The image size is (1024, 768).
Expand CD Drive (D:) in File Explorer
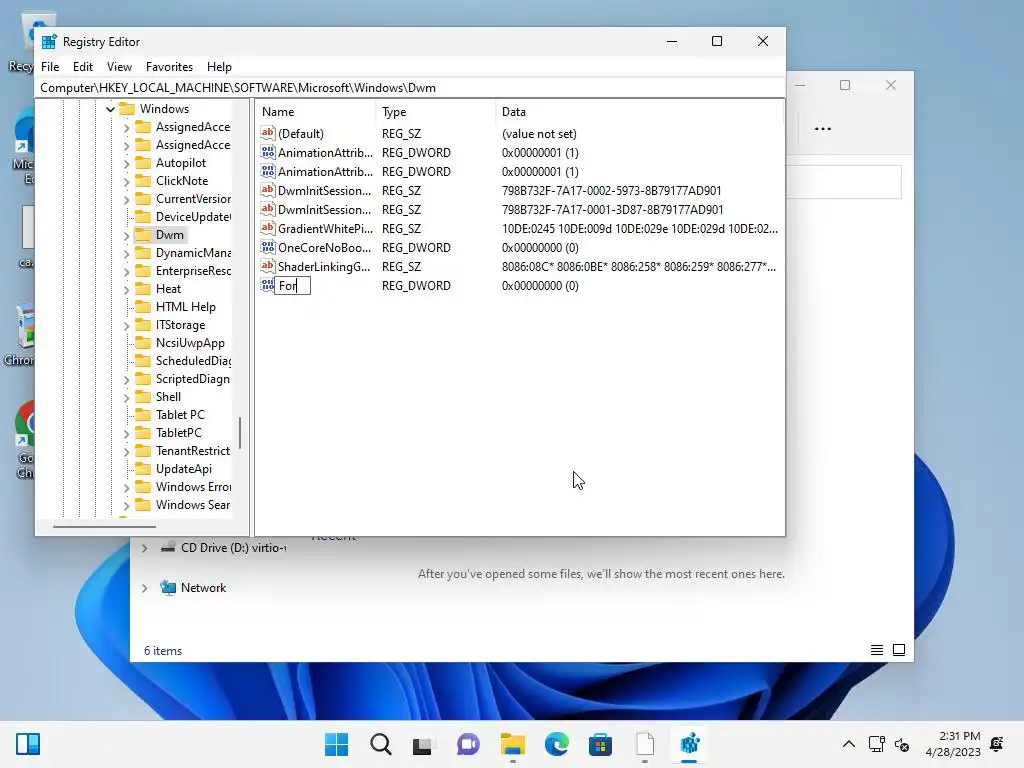pos(144,548)
